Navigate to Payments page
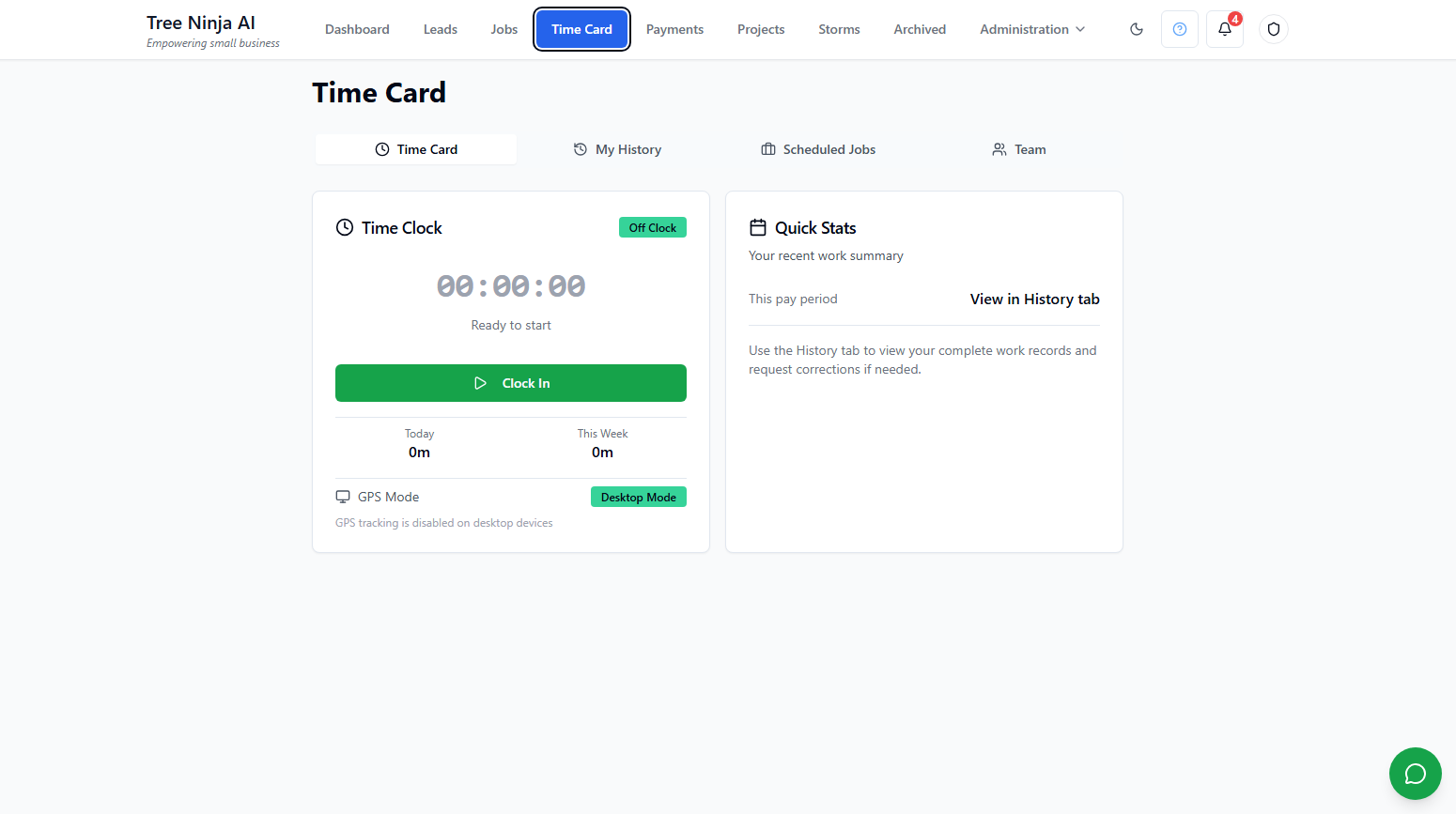 pyautogui.click(x=674, y=29)
